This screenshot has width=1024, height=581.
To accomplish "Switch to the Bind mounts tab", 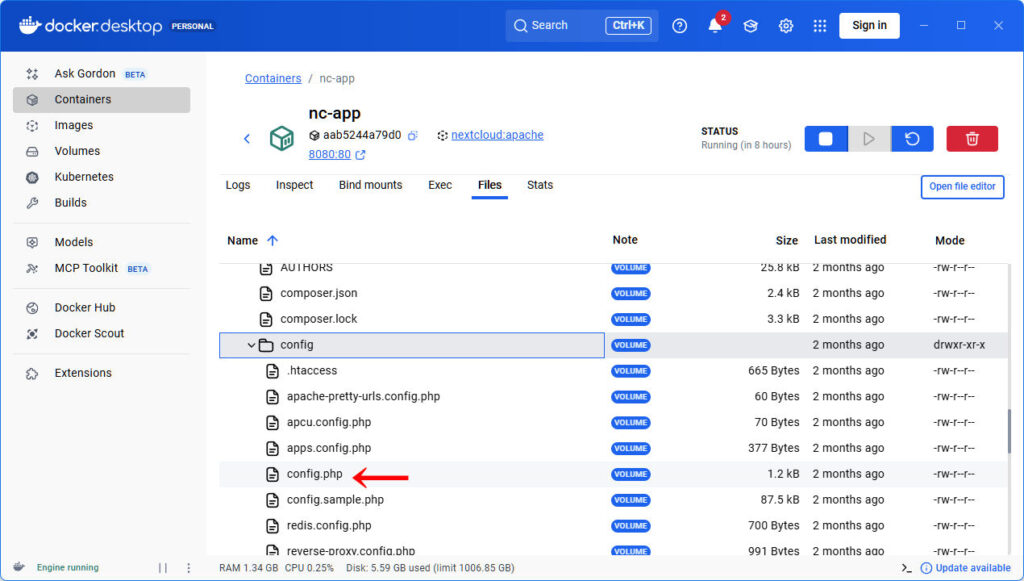I will click(370, 185).
